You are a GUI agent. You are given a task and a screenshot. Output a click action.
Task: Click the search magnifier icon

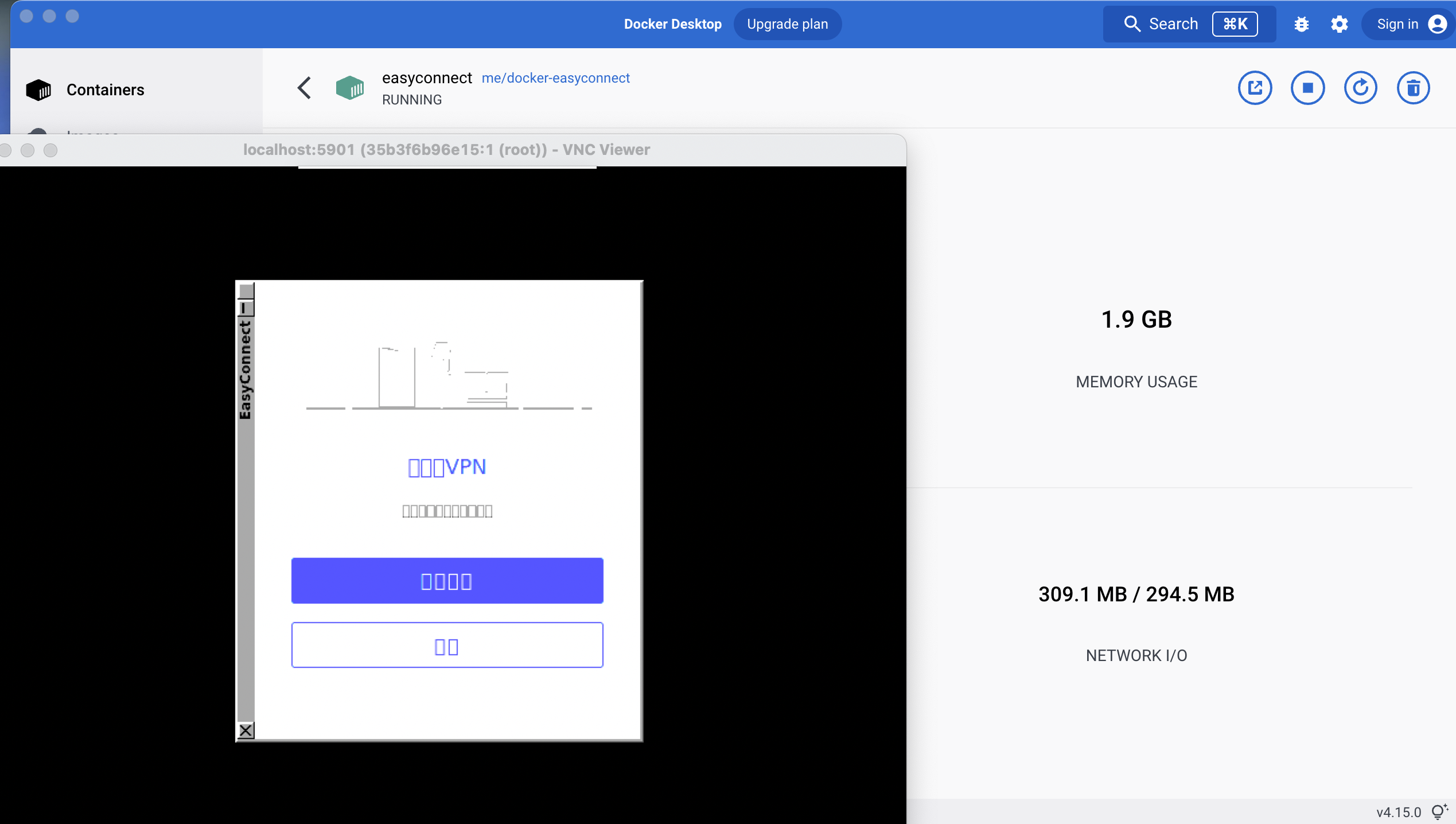point(1132,24)
